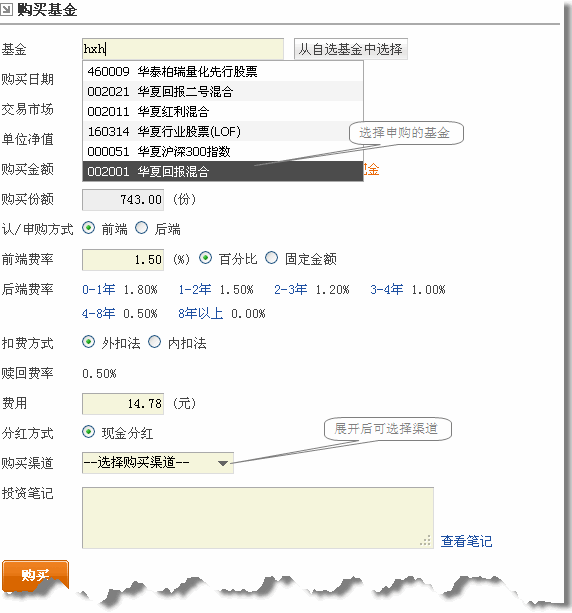Click the 基金 search input field
The width and height of the screenshot is (572, 613).
[x=183, y=49]
